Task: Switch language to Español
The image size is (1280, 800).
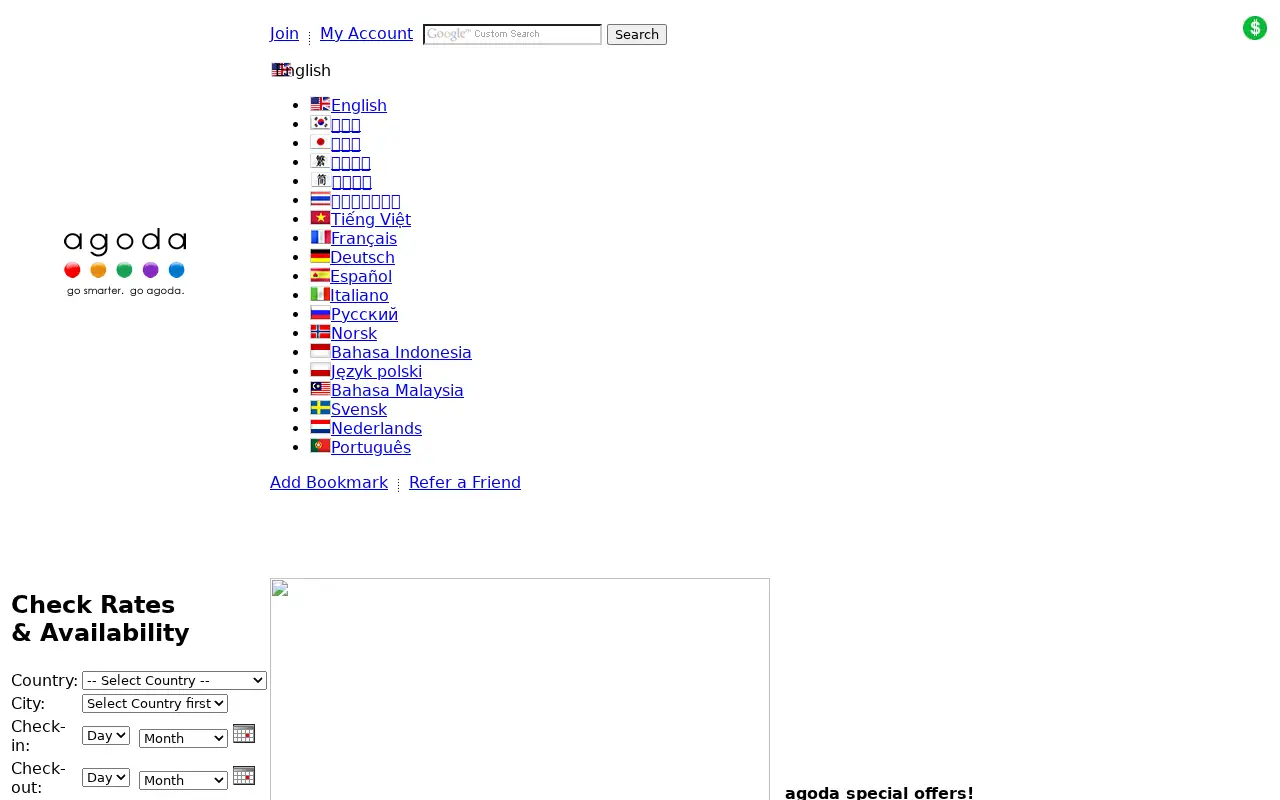Action: (x=361, y=276)
